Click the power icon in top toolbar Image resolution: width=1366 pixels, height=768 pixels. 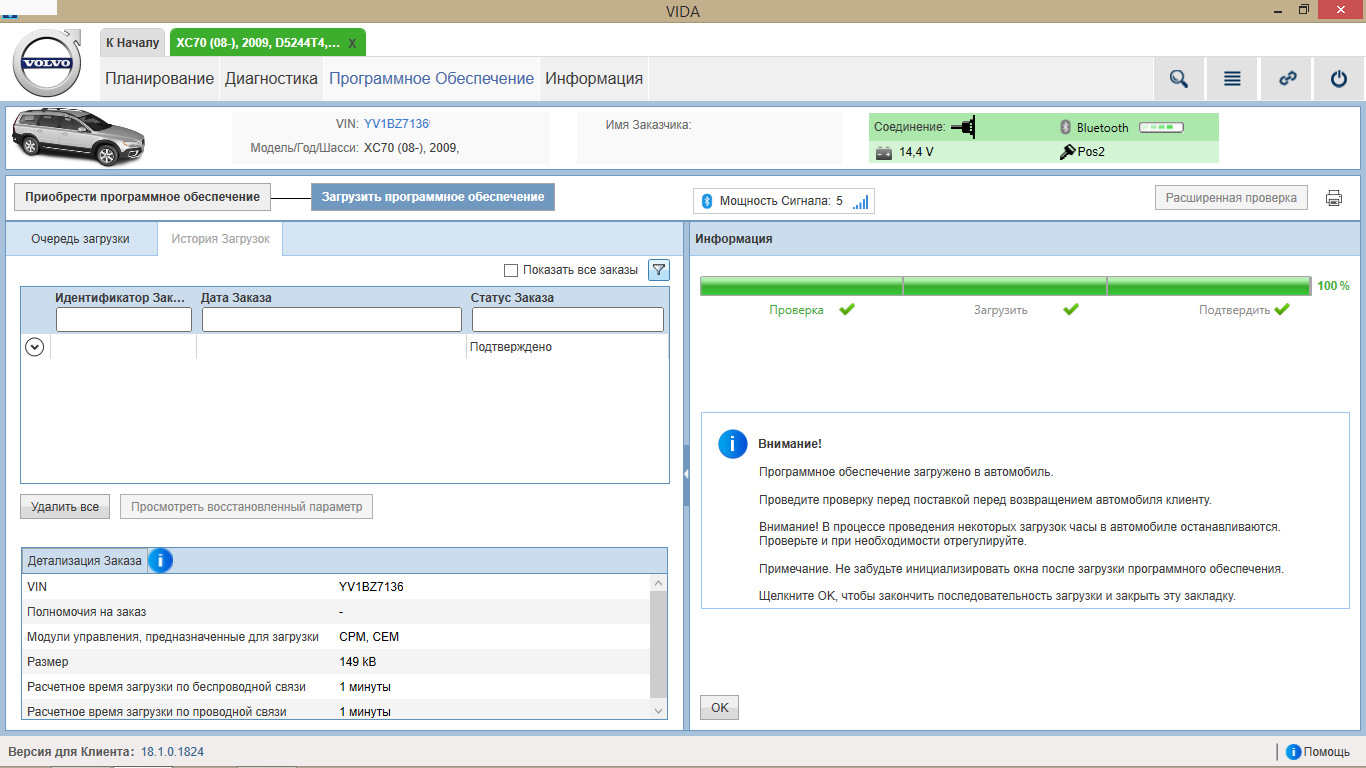(x=1339, y=79)
